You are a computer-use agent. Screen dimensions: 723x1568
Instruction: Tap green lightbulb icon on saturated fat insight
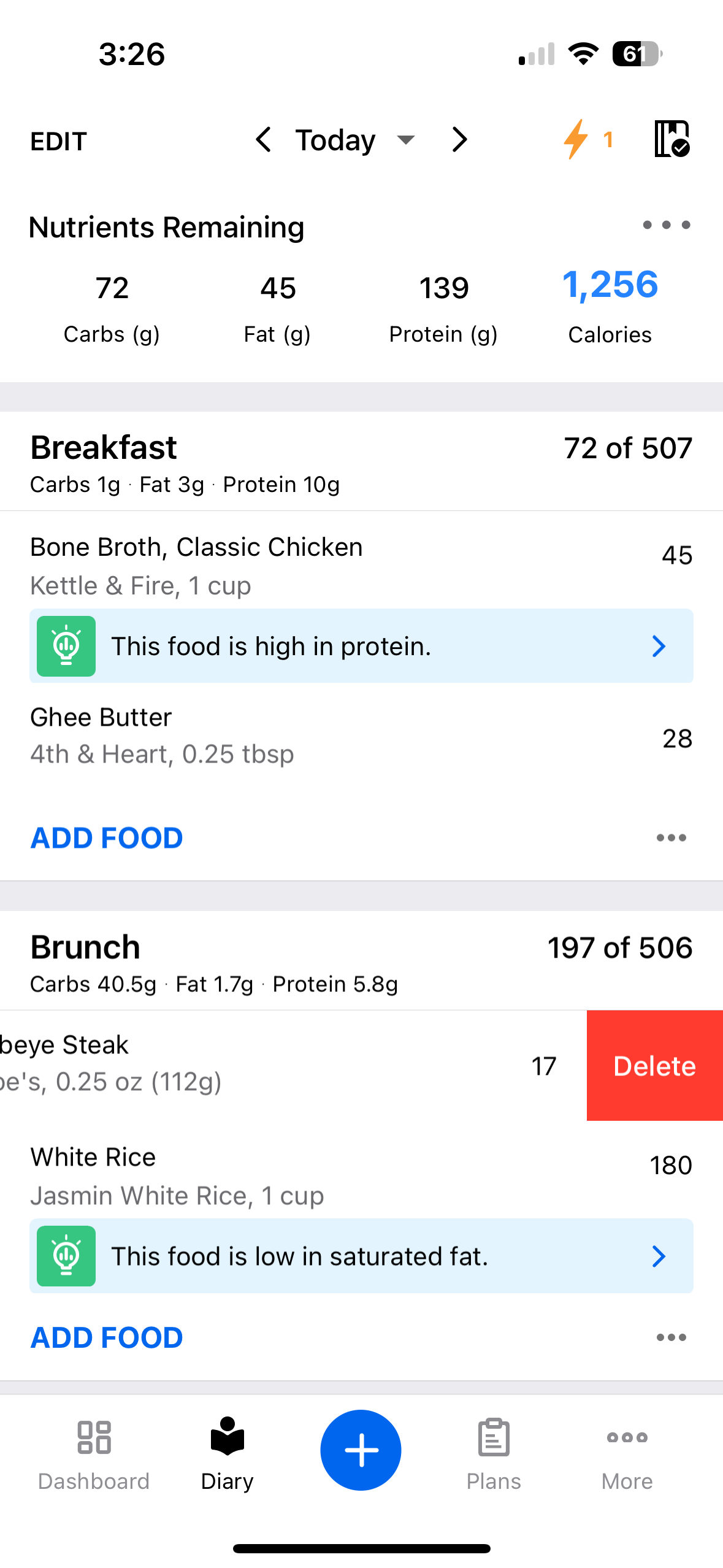coord(66,1256)
